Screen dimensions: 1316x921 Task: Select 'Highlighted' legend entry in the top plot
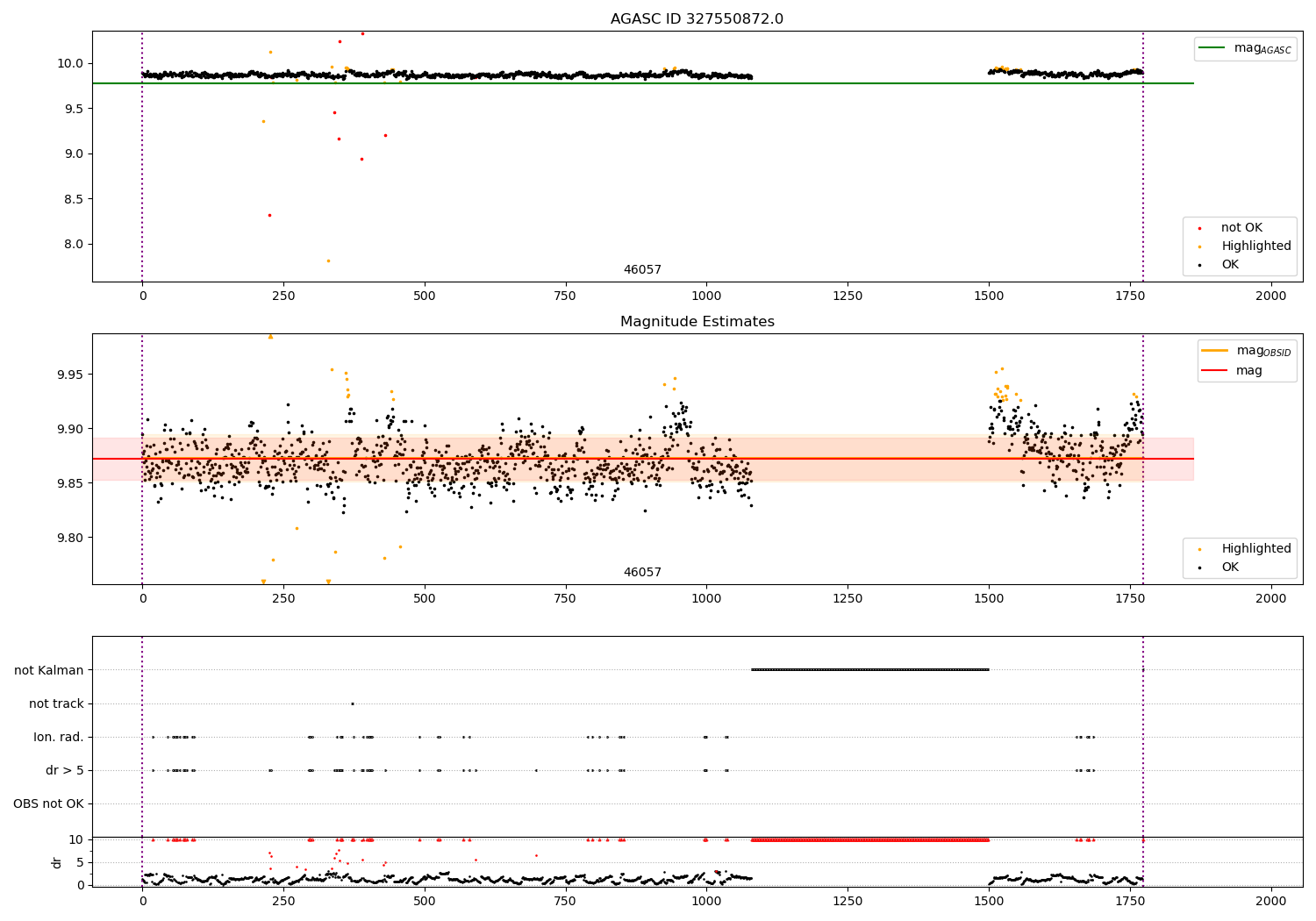[1256, 246]
